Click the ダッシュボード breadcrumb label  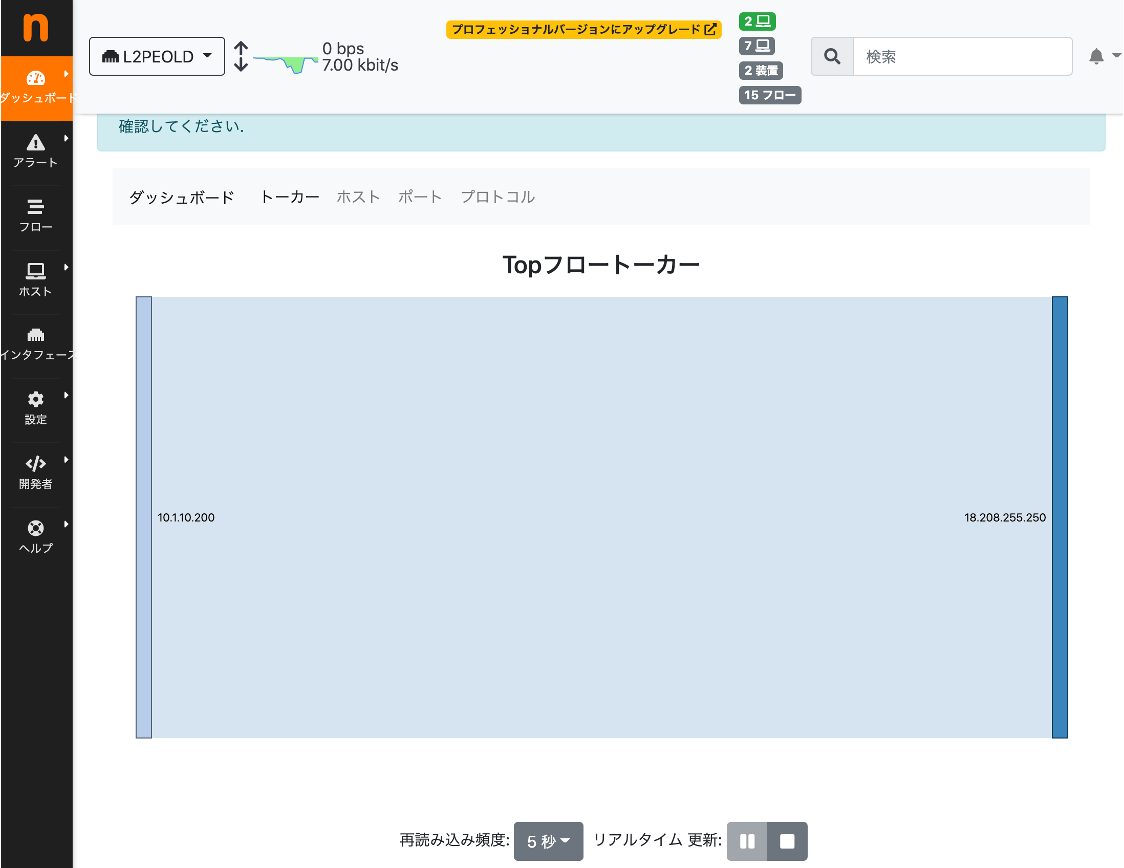pos(181,197)
